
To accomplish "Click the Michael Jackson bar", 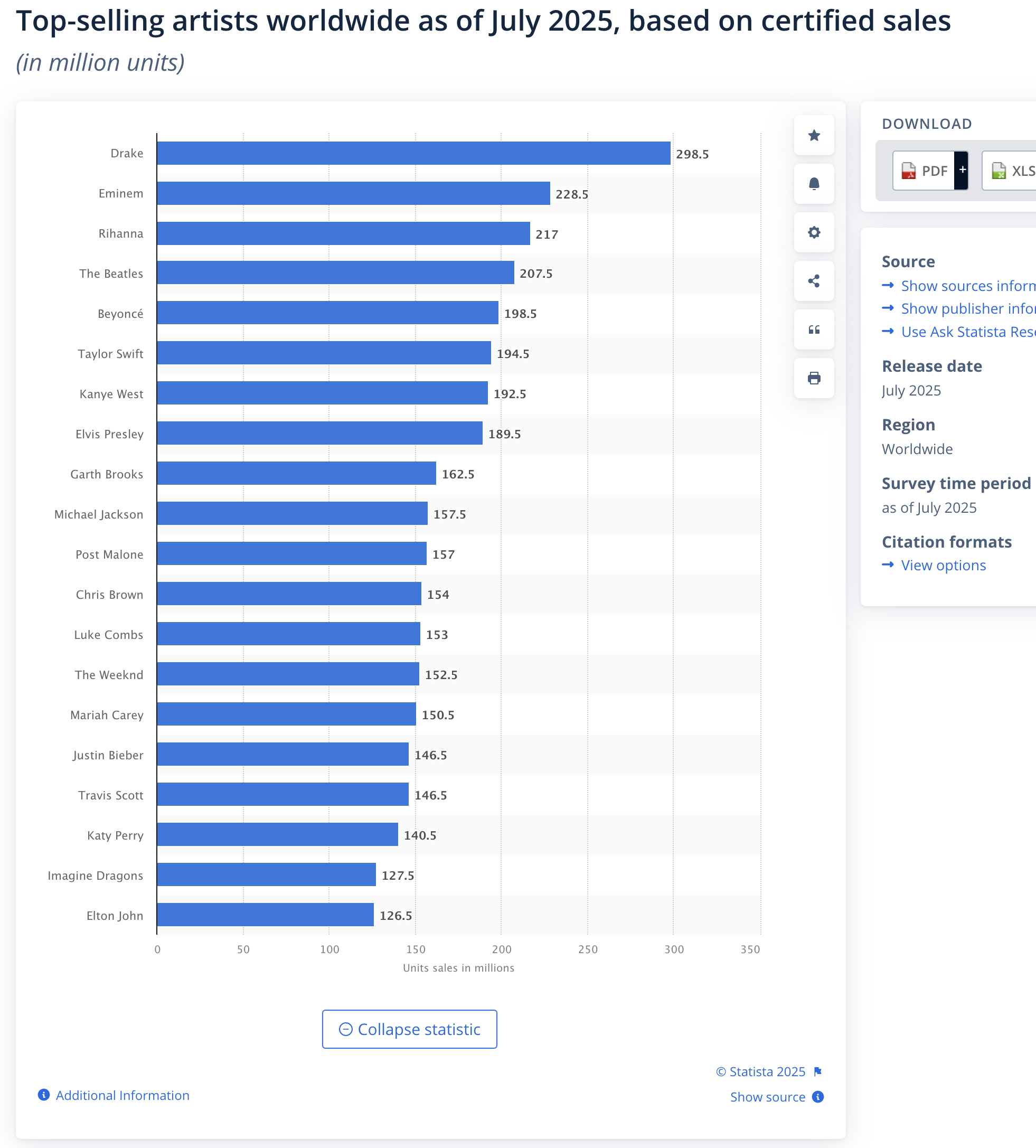I will click(293, 513).
